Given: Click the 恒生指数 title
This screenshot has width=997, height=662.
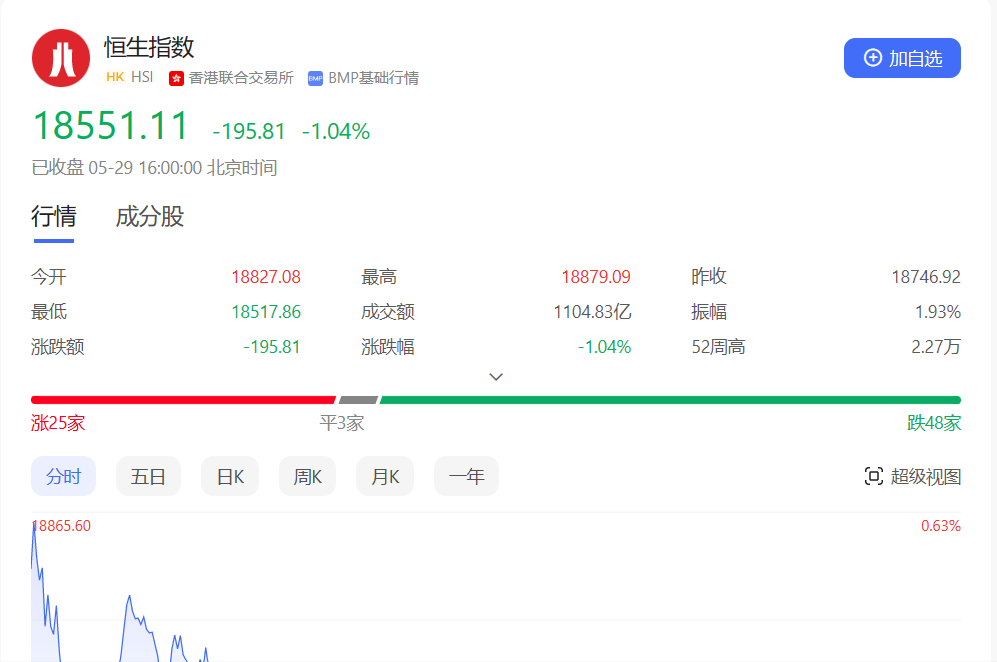Looking at the screenshot, I should point(149,47).
